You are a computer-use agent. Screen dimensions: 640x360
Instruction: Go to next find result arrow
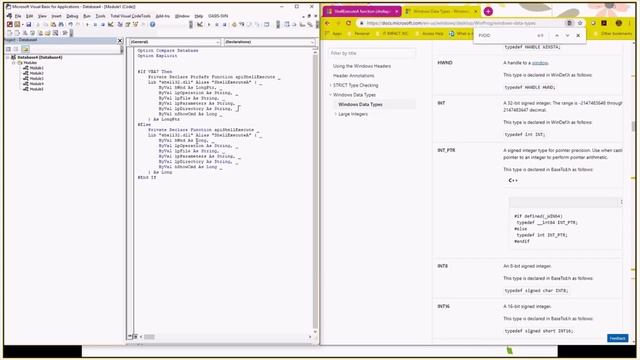[567, 36]
